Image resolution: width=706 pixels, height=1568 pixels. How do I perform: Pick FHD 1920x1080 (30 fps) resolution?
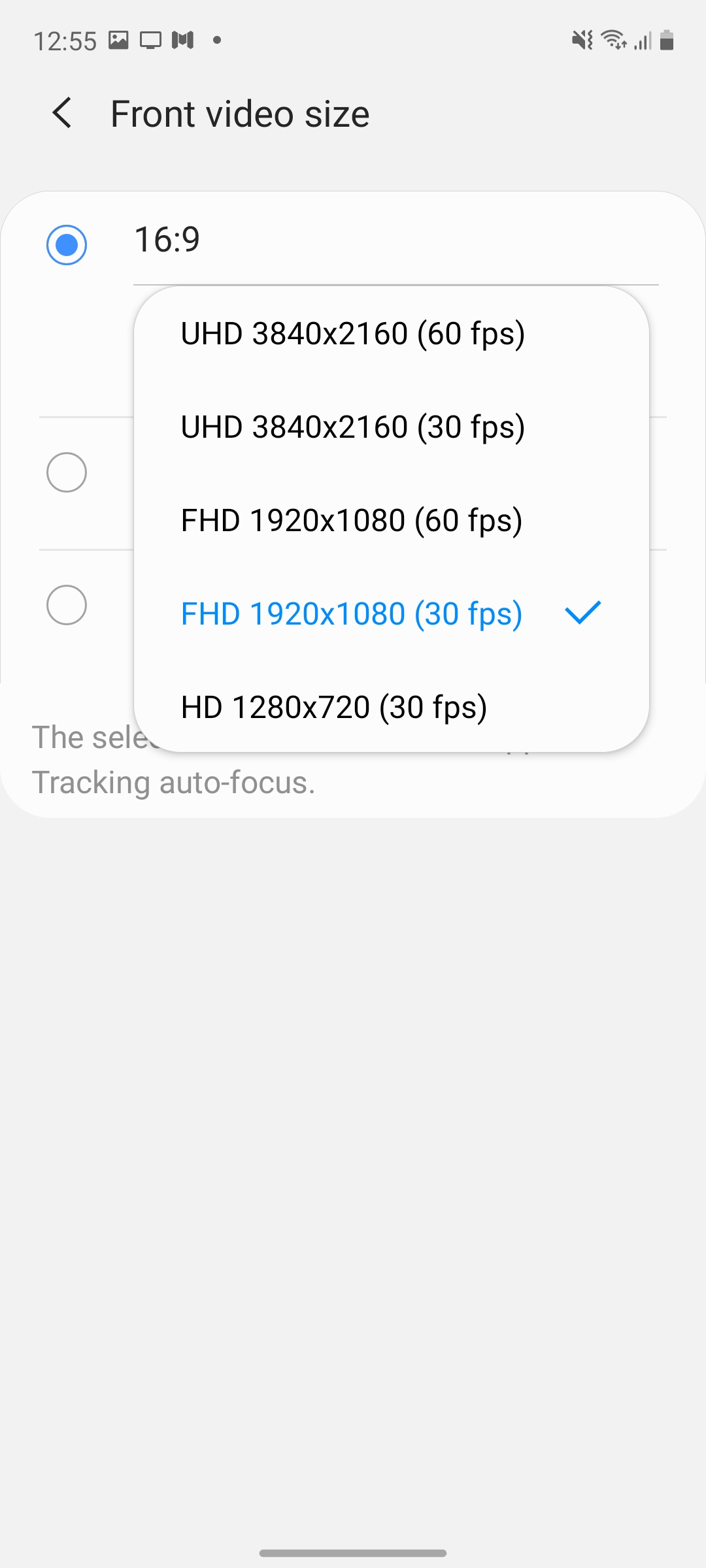pyautogui.click(x=352, y=614)
